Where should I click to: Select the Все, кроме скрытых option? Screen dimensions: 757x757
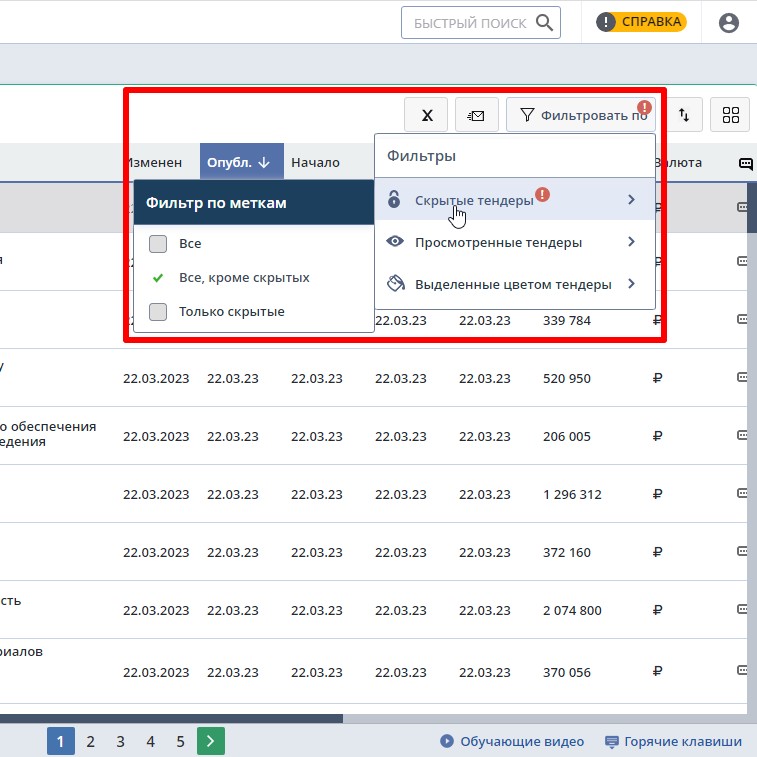click(244, 278)
